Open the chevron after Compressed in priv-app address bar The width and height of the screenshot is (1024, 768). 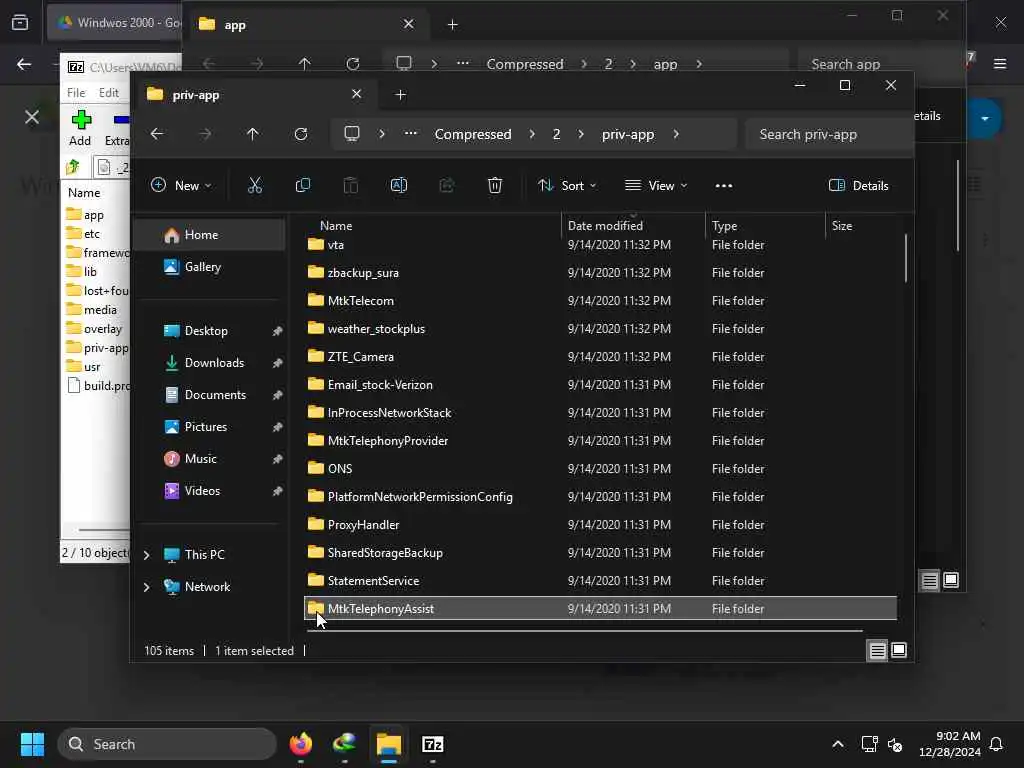532,134
